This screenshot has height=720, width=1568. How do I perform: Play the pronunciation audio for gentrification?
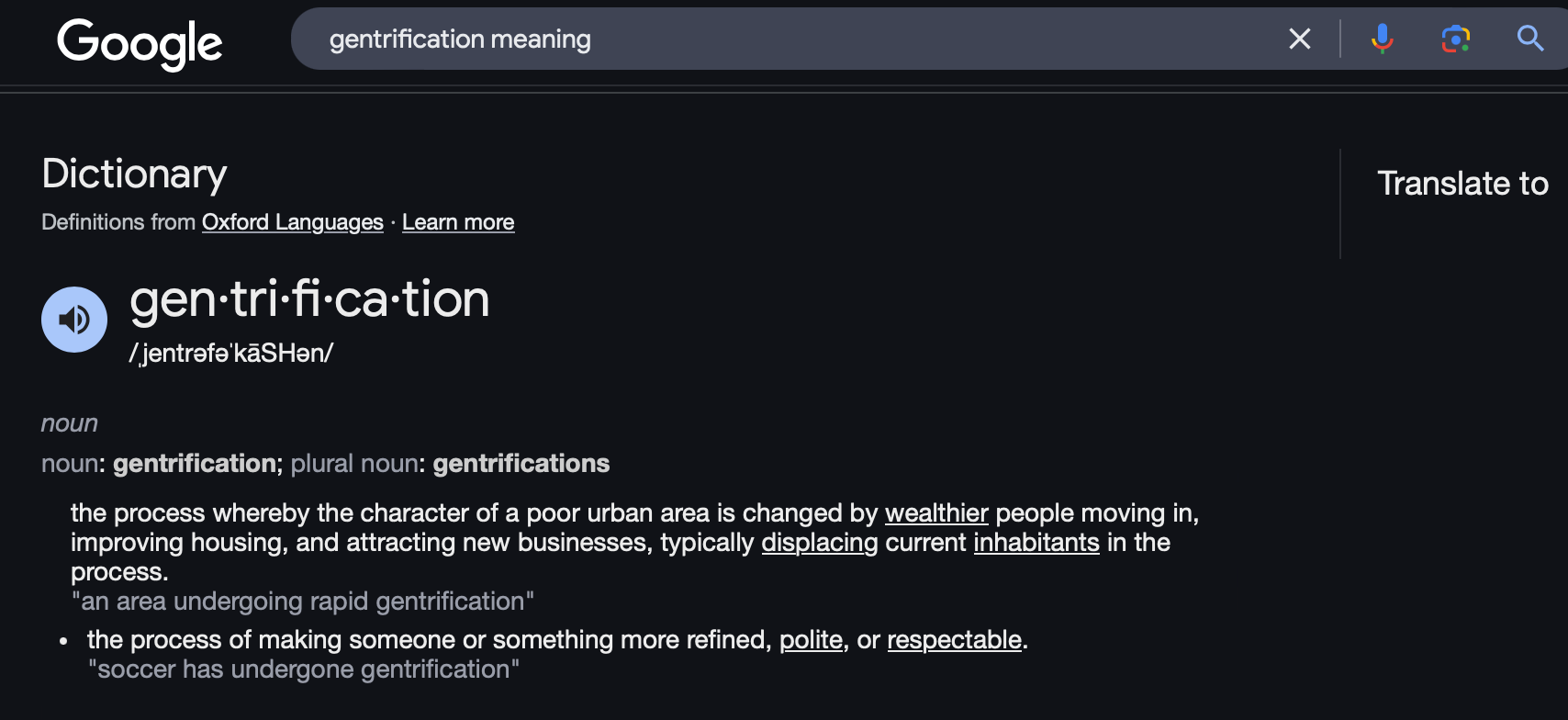click(x=74, y=320)
